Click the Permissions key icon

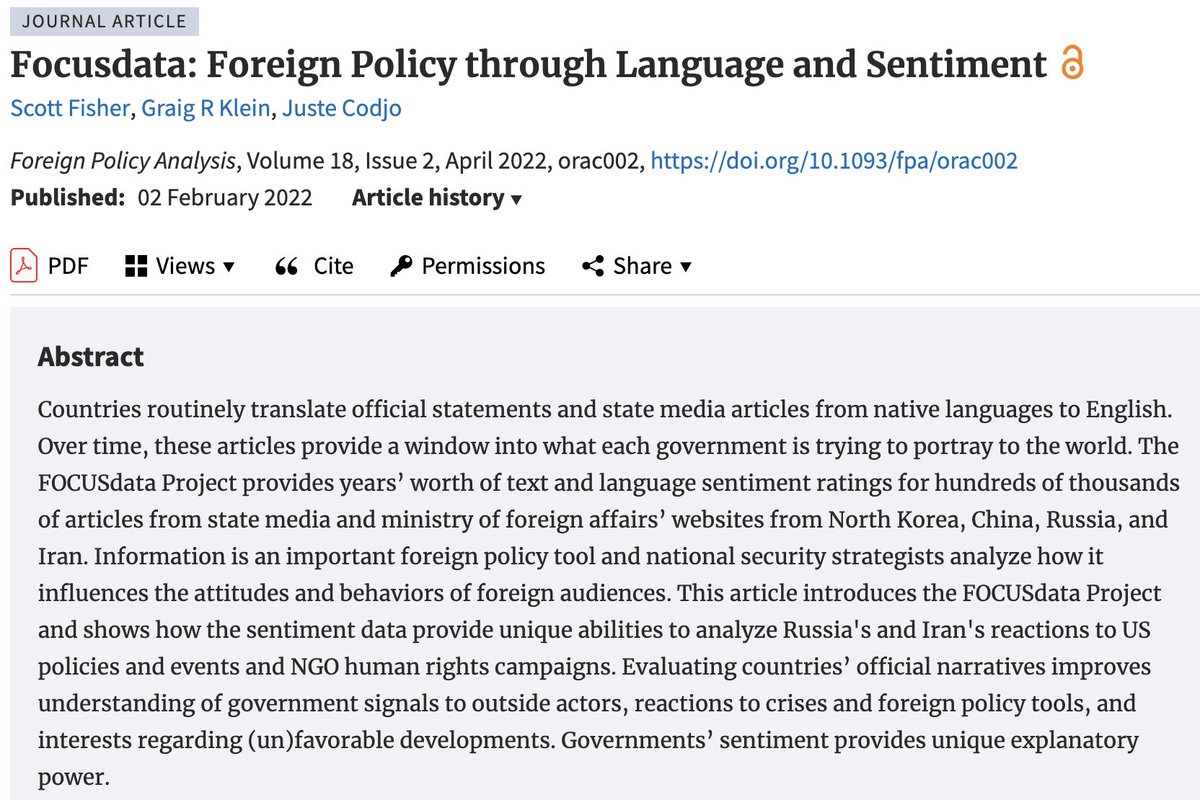pyautogui.click(x=401, y=266)
